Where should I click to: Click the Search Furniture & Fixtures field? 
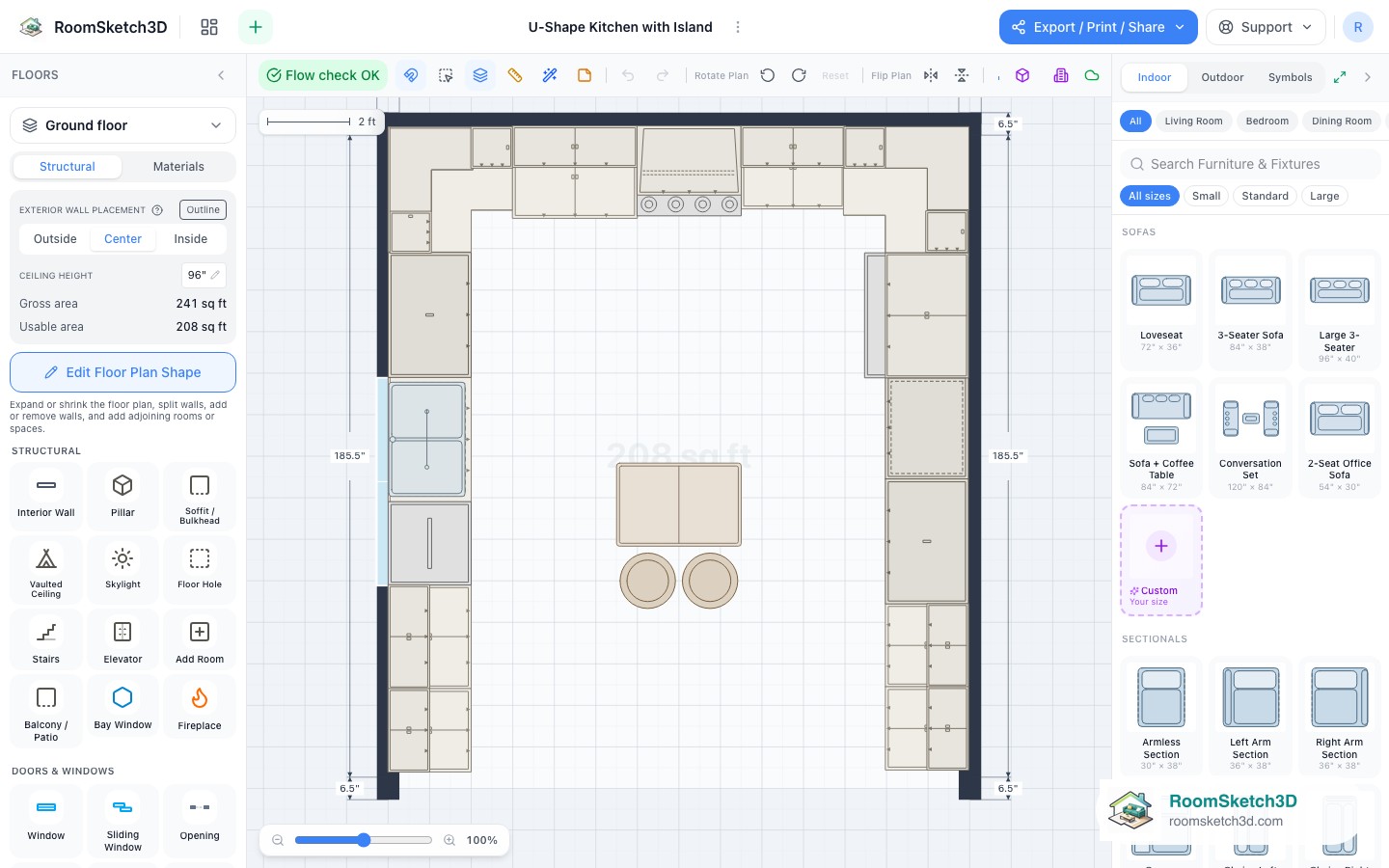pos(1250,164)
